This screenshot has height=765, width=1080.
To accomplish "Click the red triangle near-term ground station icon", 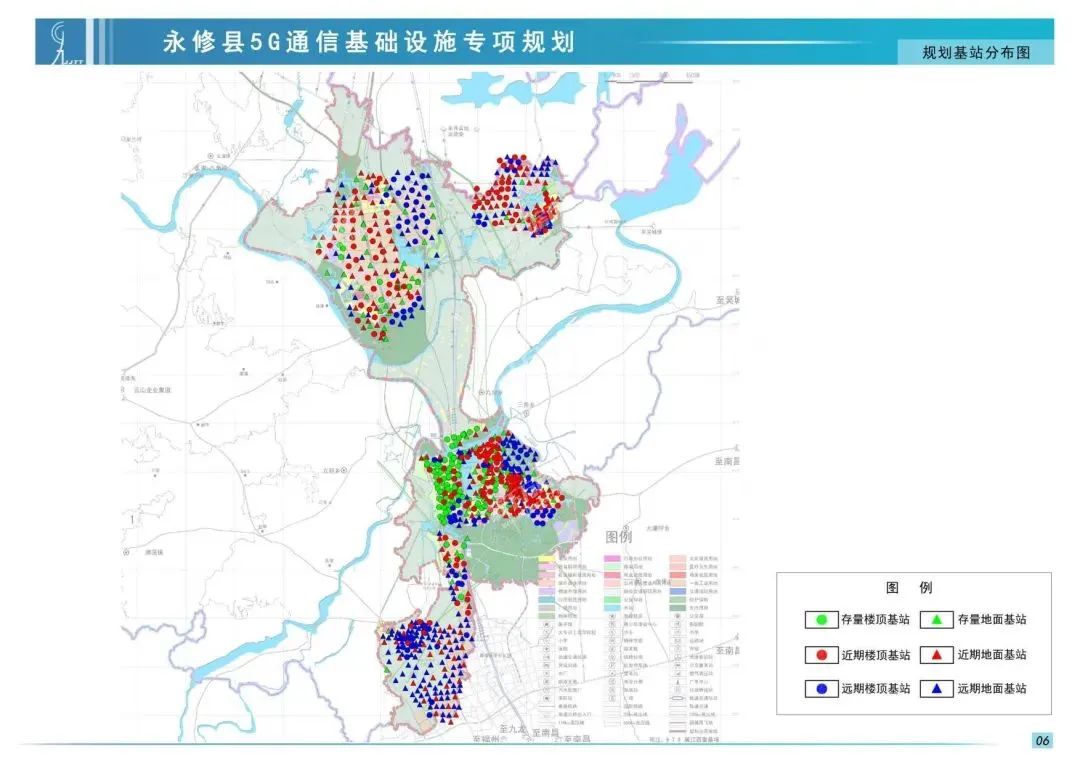I will click(937, 655).
